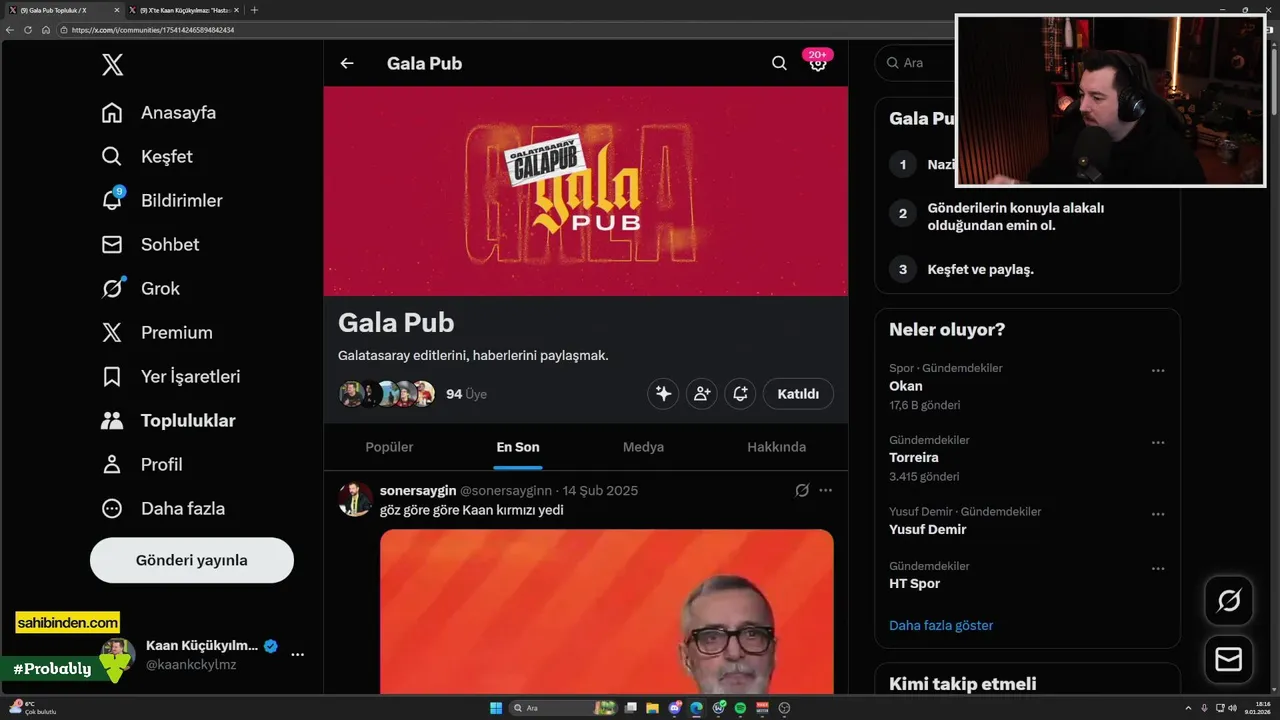This screenshot has height=720, width=1280.
Task: Open Bildirimler notifications
Action: tap(162, 201)
